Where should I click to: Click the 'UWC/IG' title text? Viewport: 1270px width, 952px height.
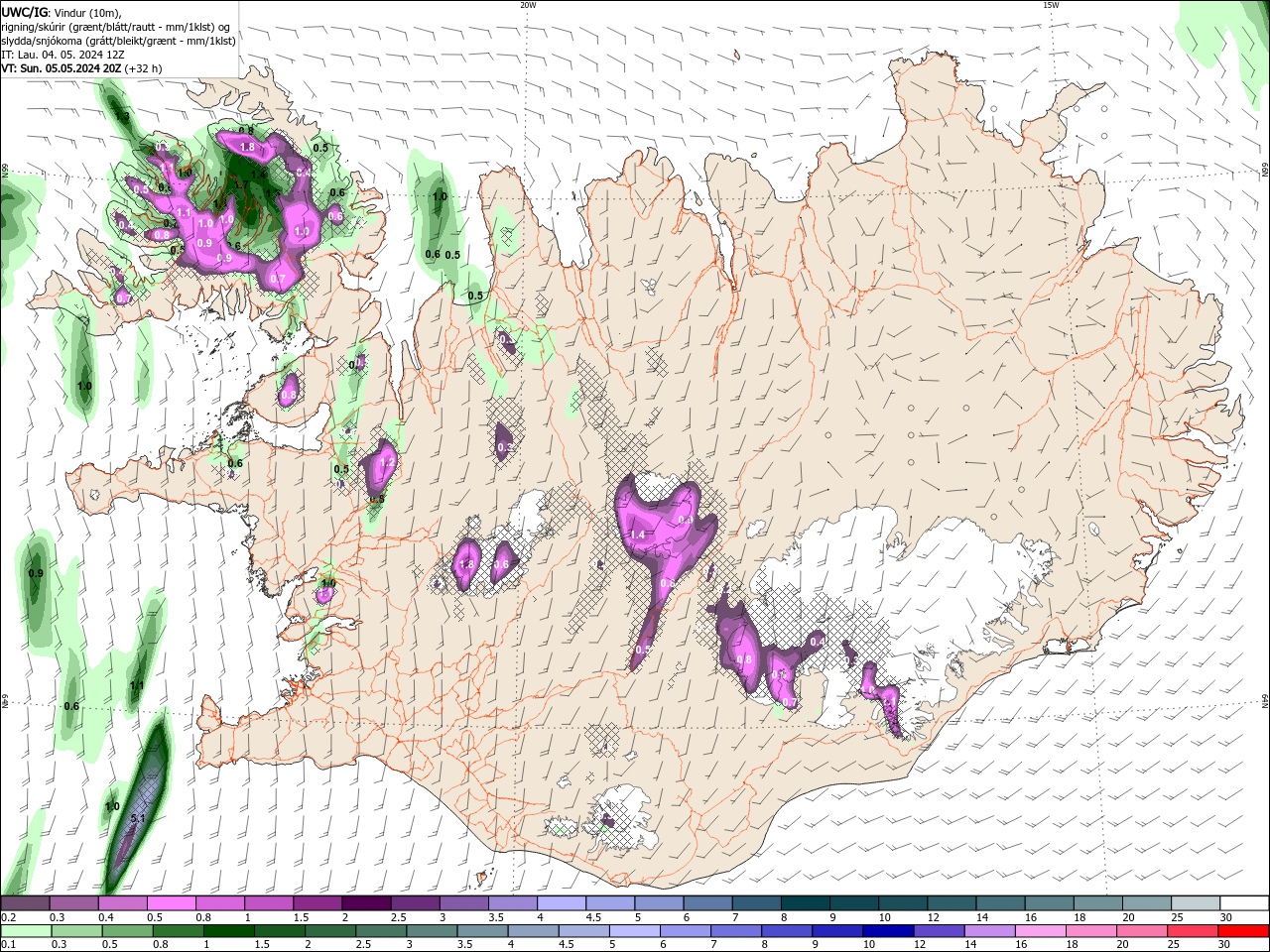coord(24,12)
